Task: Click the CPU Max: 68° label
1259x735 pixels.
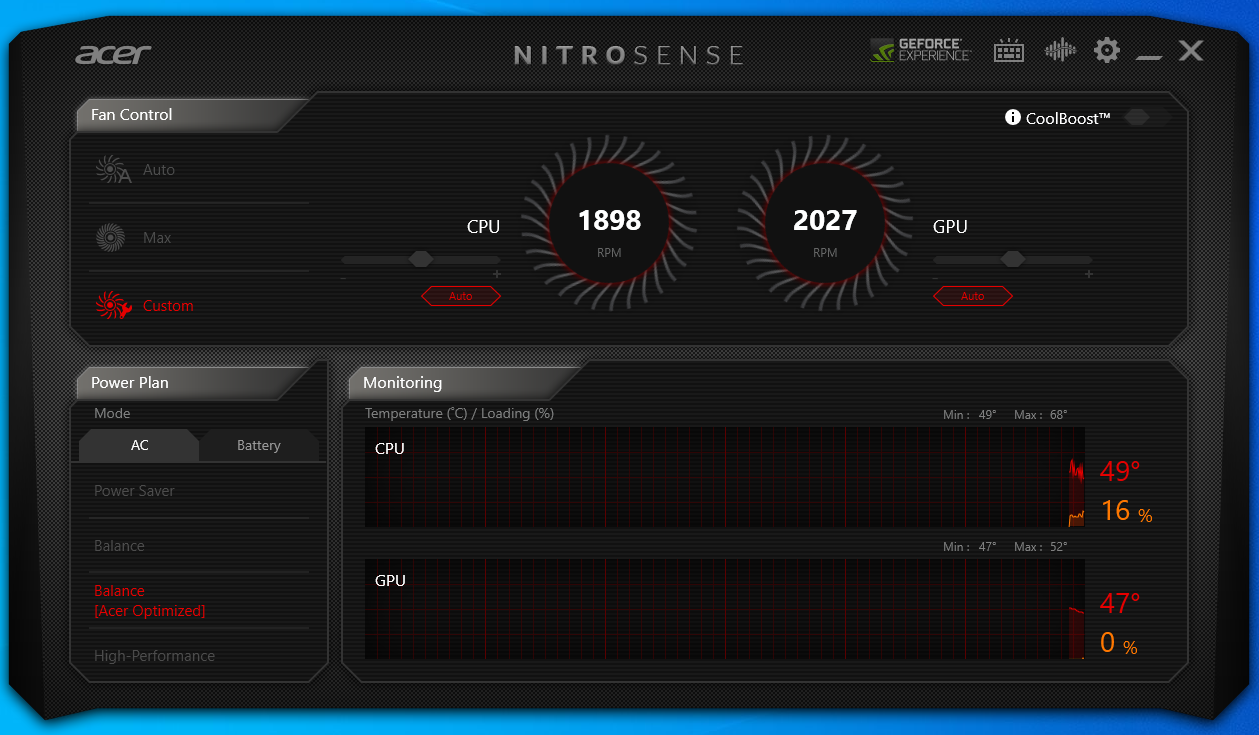Action: [x=1040, y=415]
